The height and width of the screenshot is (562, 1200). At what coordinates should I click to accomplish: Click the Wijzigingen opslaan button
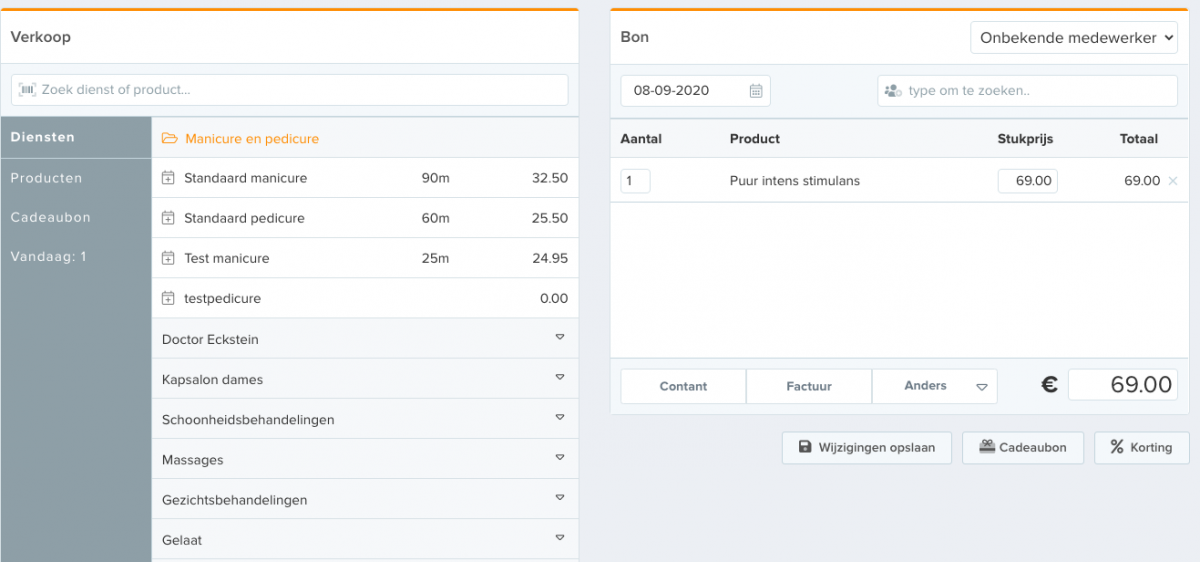pos(866,448)
